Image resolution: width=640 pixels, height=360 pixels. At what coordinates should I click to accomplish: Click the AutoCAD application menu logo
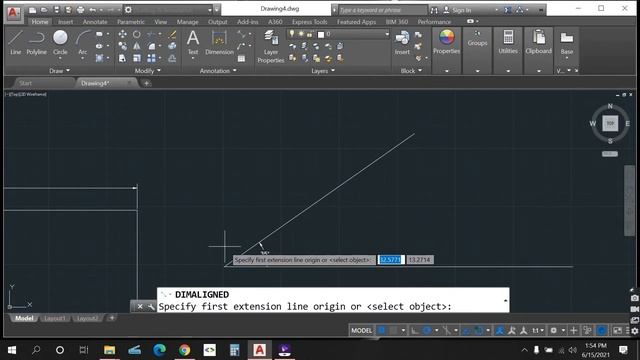click(13, 13)
